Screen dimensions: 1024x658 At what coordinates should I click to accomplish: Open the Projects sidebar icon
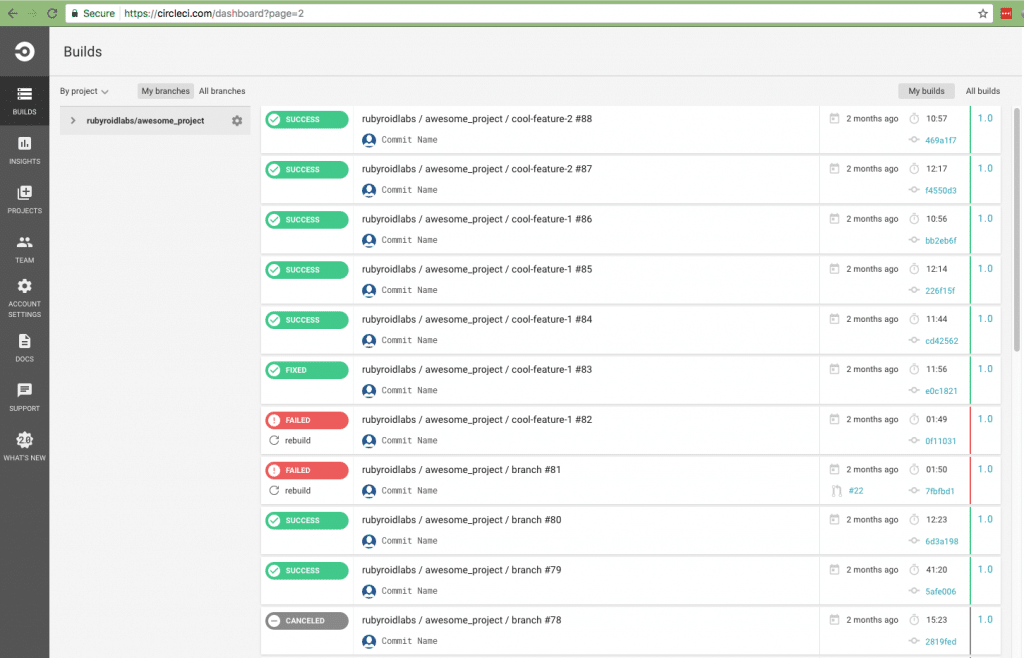coord(24,193)
